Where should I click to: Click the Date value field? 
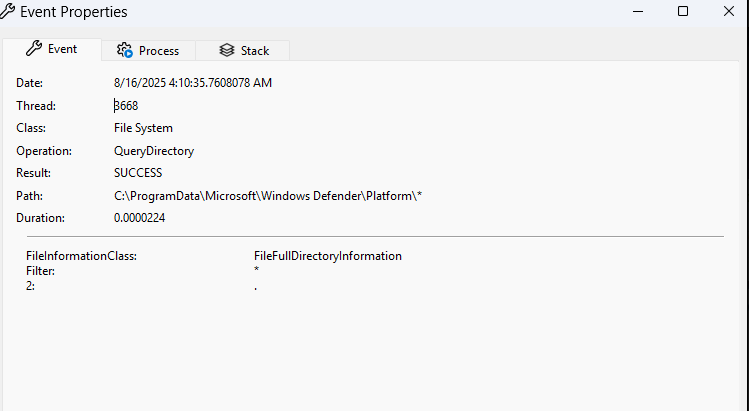pyautogui.click(x=192, y=83)
